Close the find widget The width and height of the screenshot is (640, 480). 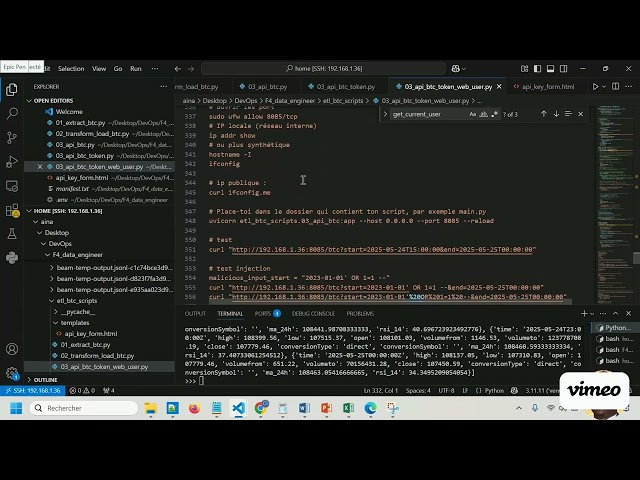click(580, 114)
